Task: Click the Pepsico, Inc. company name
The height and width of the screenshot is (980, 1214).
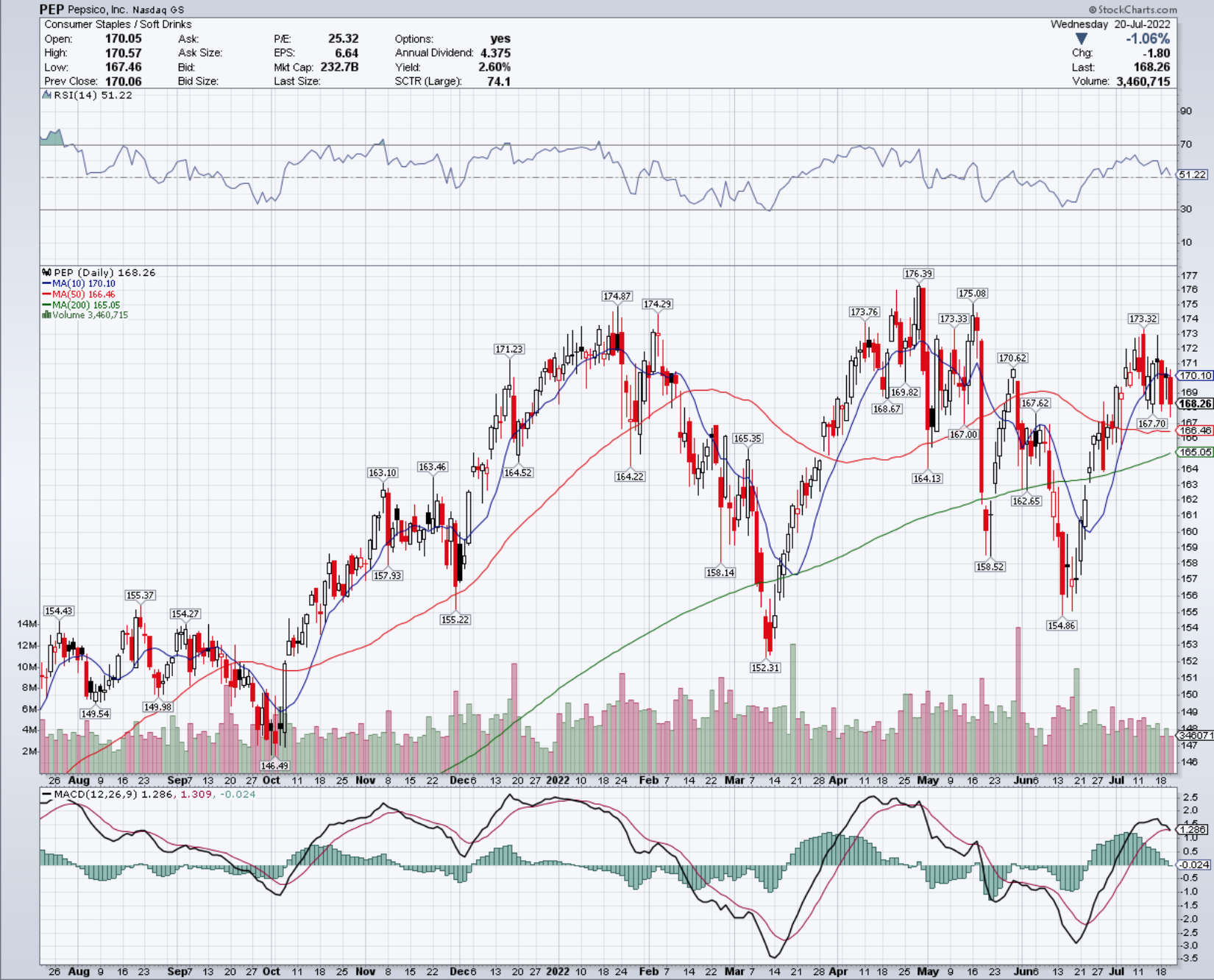Action: pyautogui.click(x=97, y=10)
